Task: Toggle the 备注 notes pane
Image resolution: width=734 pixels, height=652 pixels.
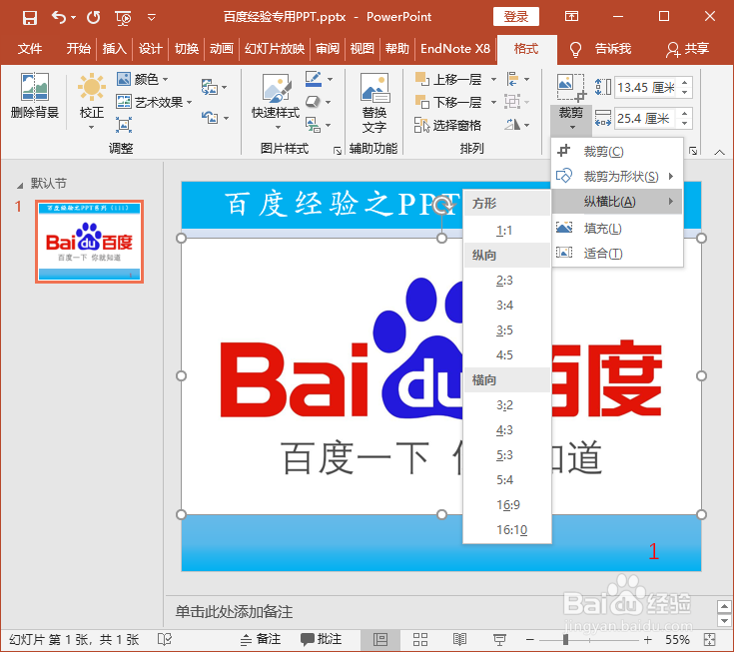Action: coord(260,639)
